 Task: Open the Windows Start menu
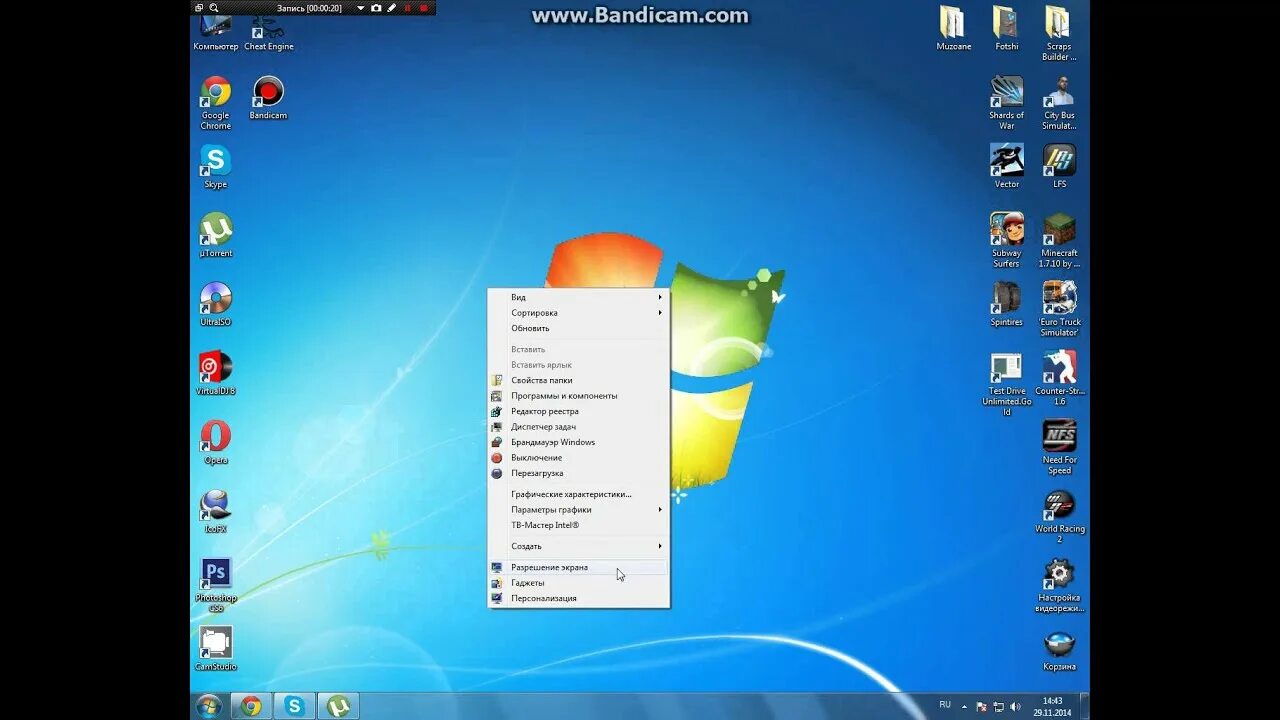pyautogui.click(x=209, y=706)
